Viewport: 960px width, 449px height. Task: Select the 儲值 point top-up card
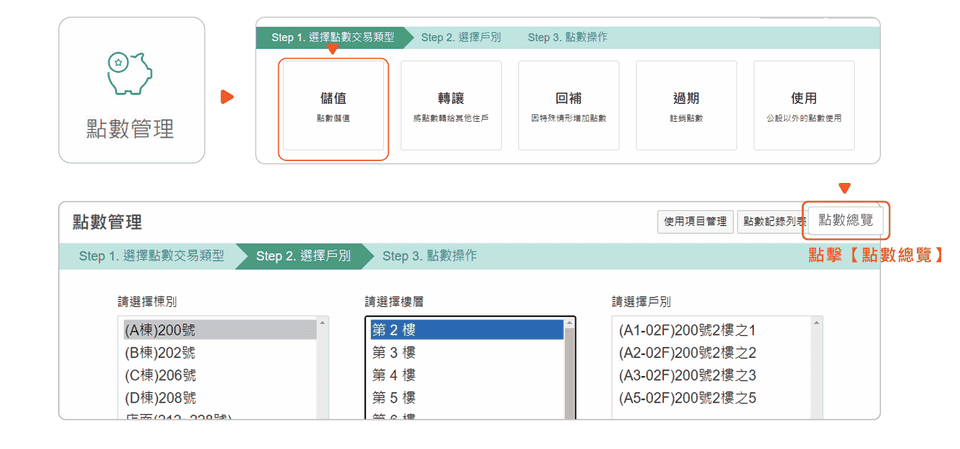point(333,108)
